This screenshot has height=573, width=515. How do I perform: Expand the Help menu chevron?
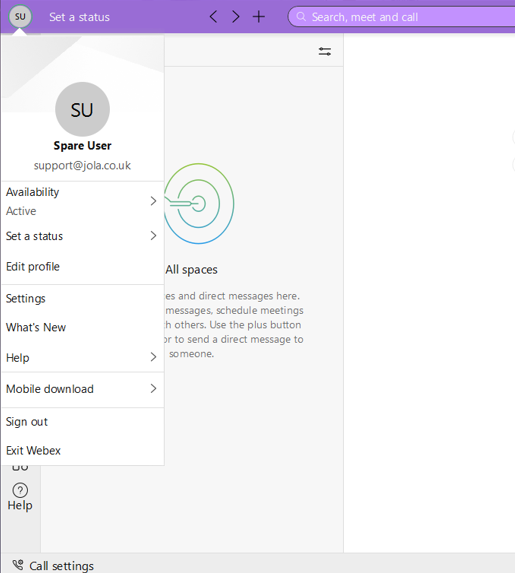click(x=154, y=357)
